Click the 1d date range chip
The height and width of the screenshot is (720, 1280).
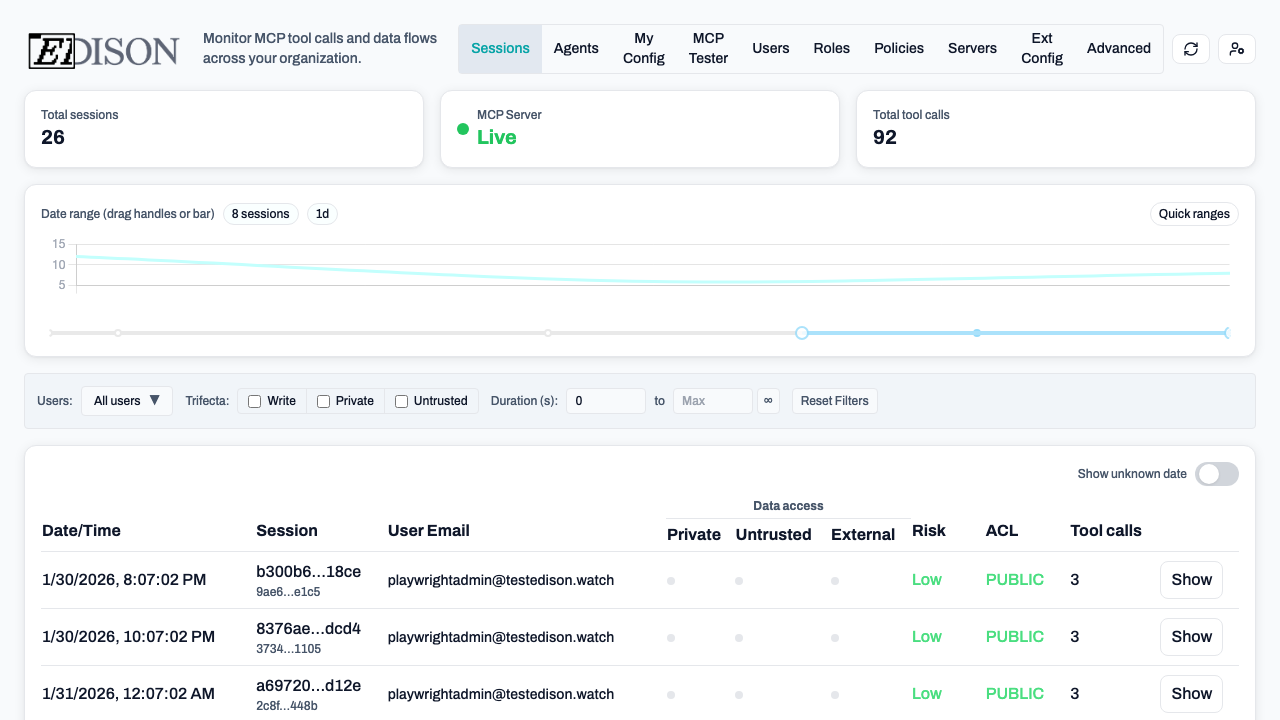pyautogui.click(x=321, y=213)
